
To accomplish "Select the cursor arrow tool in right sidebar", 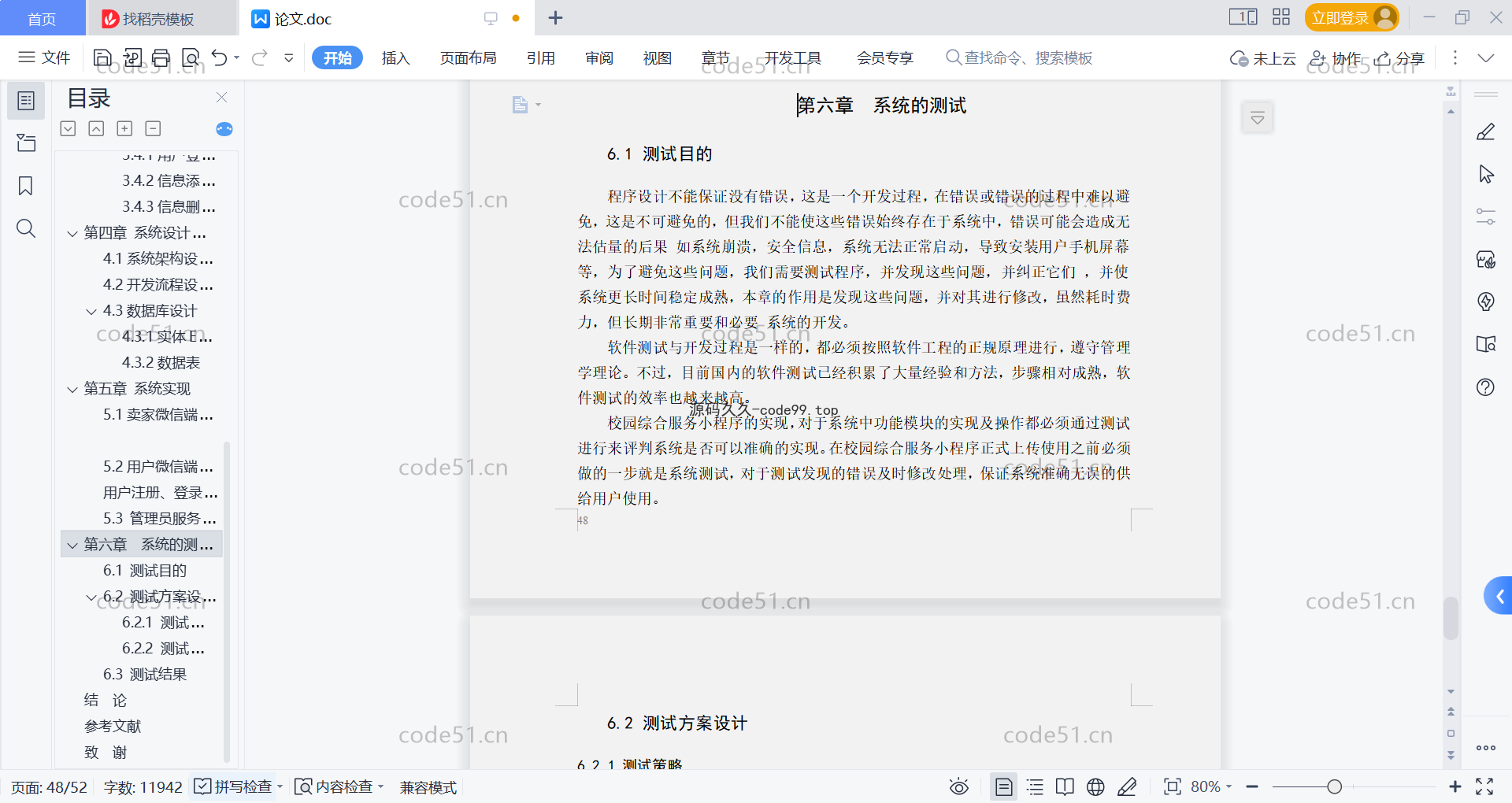I will click(x=1486, y=174).
